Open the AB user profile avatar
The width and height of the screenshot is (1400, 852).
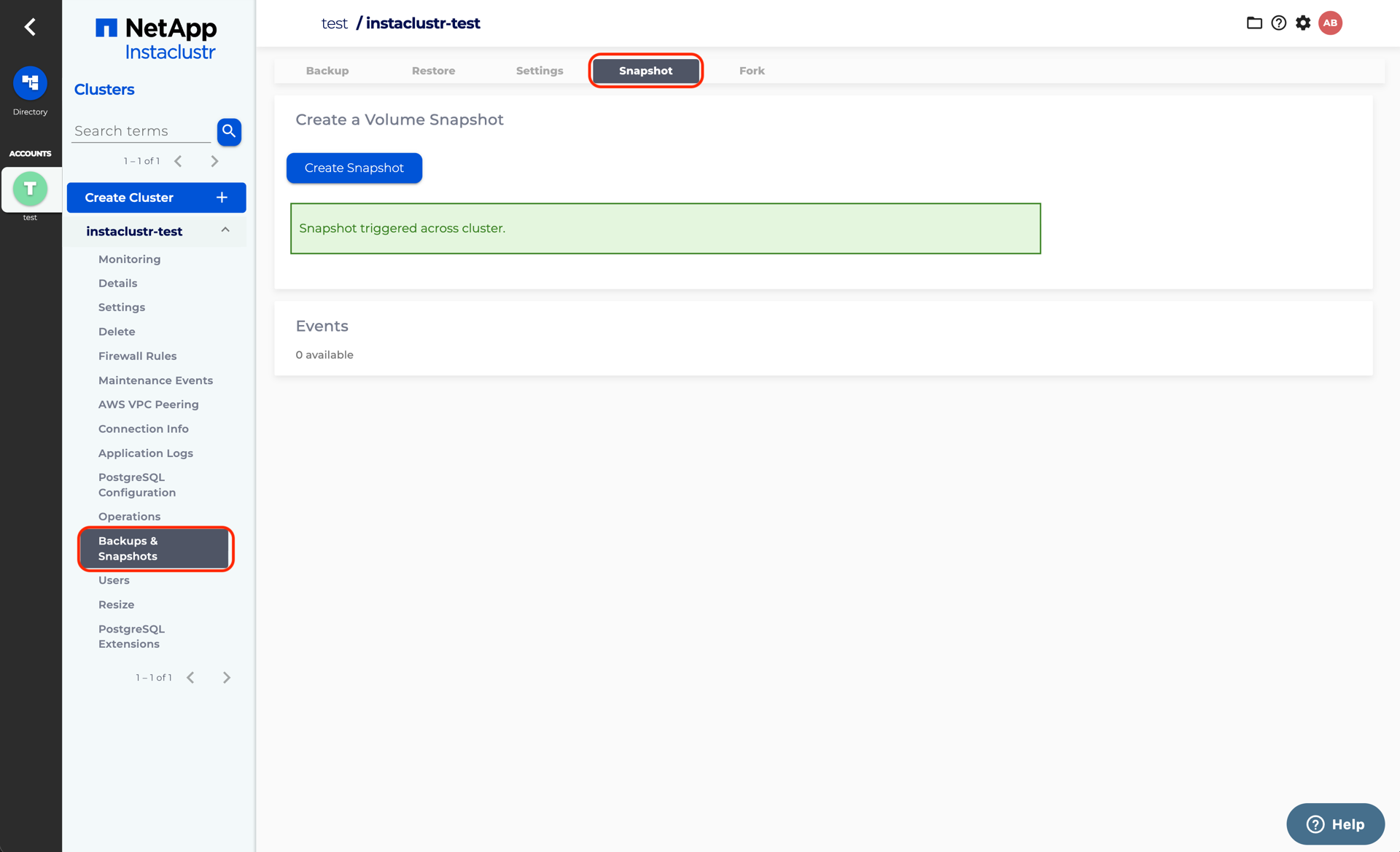pyautogui.click(x=1330, y=23)
